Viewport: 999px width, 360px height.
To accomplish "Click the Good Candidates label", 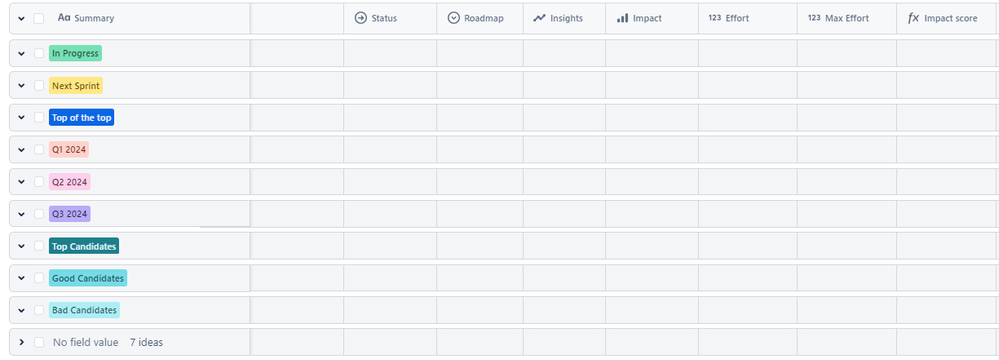I will pyautogui.click(x=88, y=278).
